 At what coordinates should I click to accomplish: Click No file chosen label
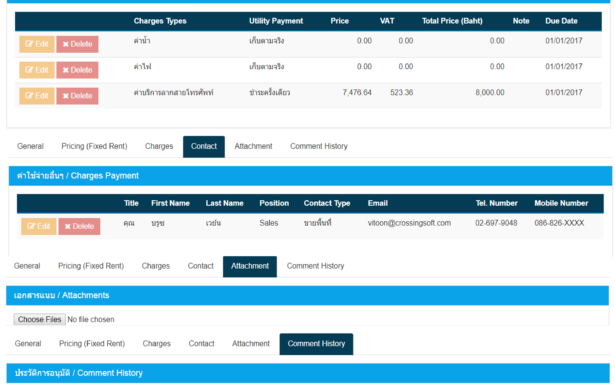pos(91,320)
